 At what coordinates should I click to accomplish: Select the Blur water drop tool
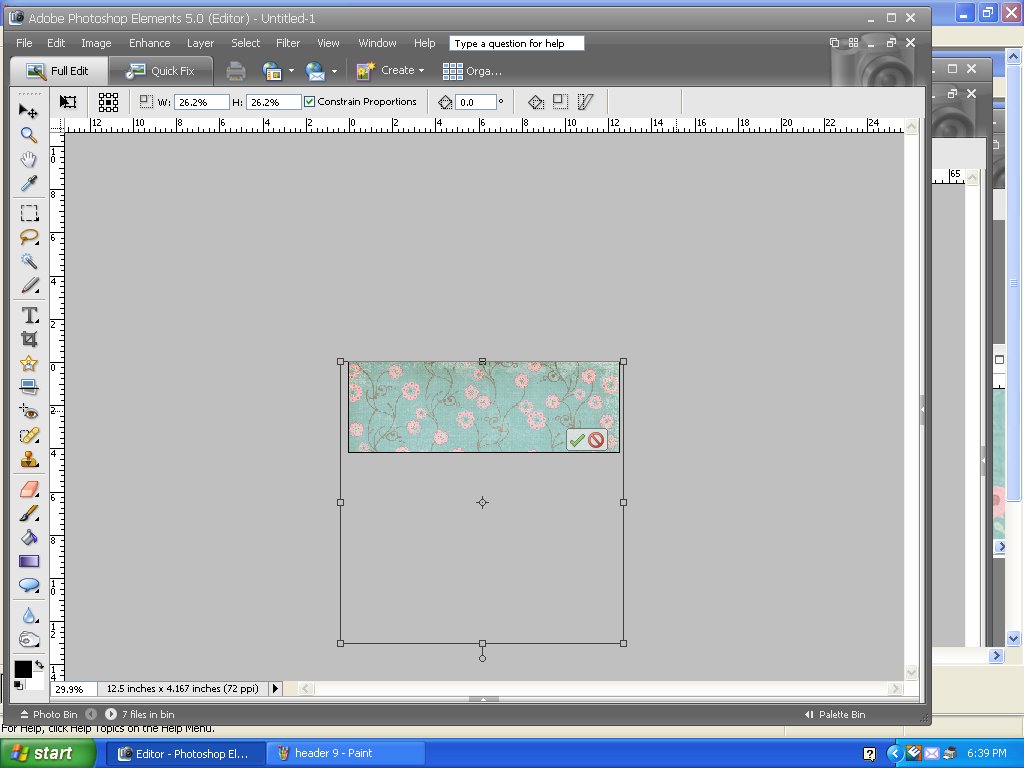pos(29,615)
